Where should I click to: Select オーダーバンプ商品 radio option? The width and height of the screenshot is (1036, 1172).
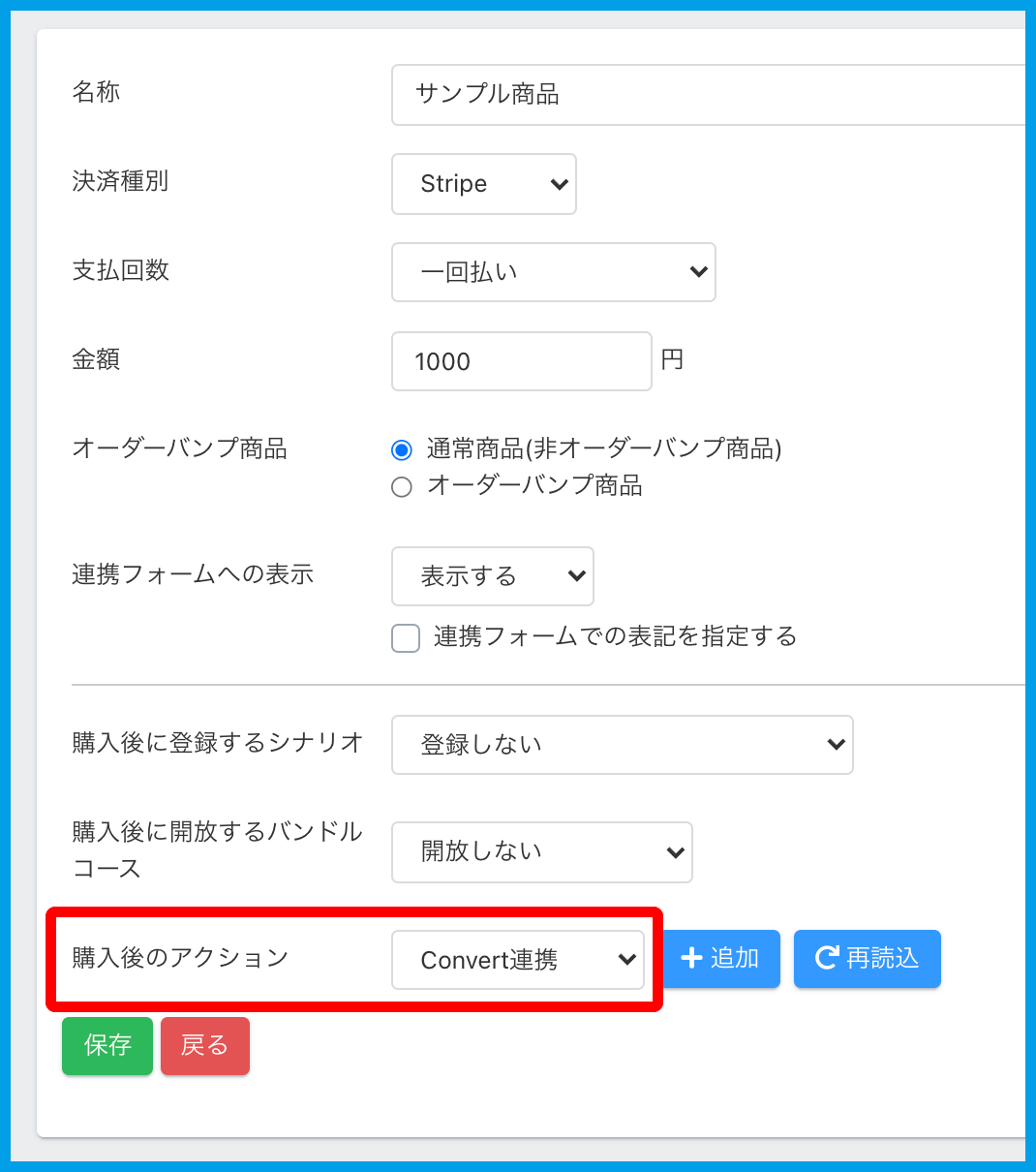[402, 487]
